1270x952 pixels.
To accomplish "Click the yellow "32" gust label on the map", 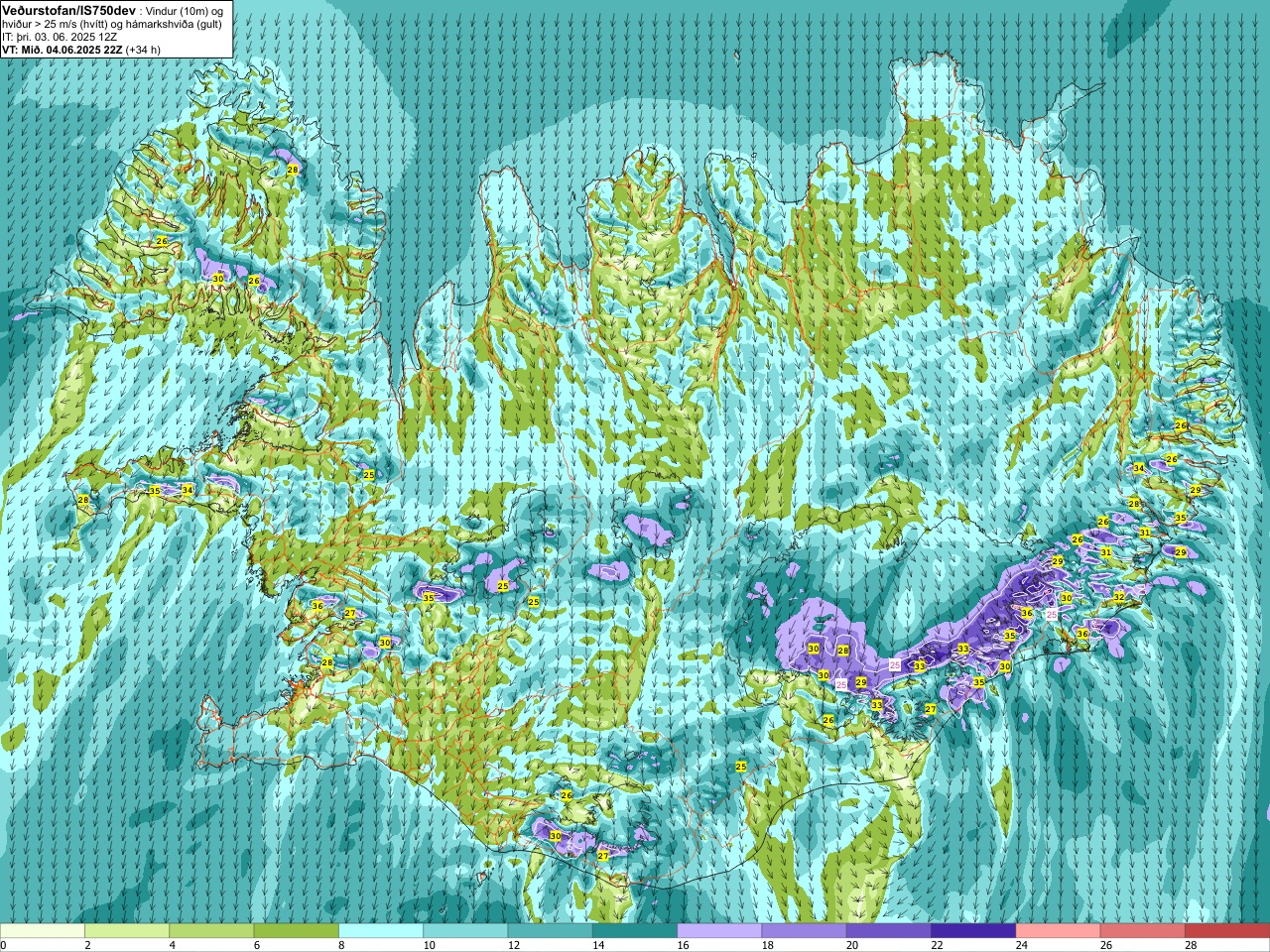I will (1119, 597).
